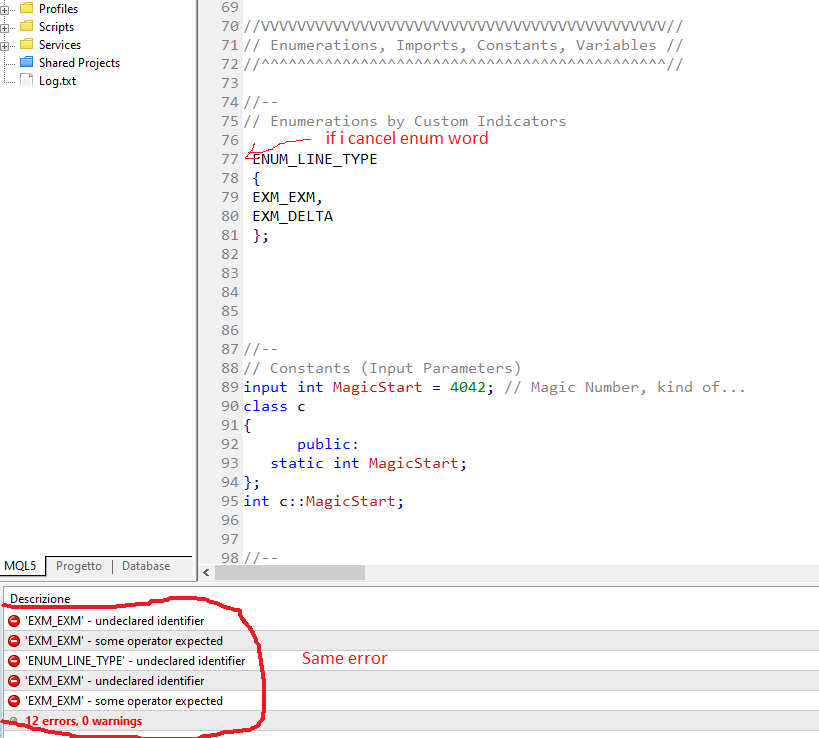Viewport: 819px width, 738px height.
Task: Click the horizontal scrollbar thumb
Action: pyautogui.click(x=290, y=572)
